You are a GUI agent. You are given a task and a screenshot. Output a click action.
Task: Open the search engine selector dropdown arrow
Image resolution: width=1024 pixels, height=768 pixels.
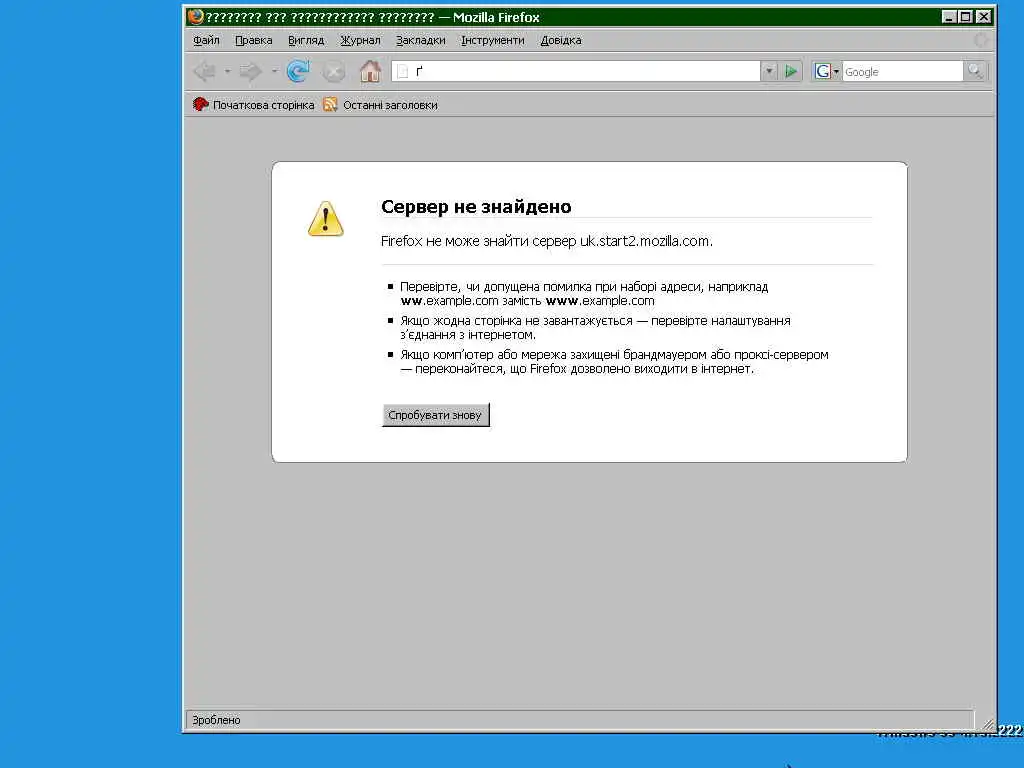836,71
